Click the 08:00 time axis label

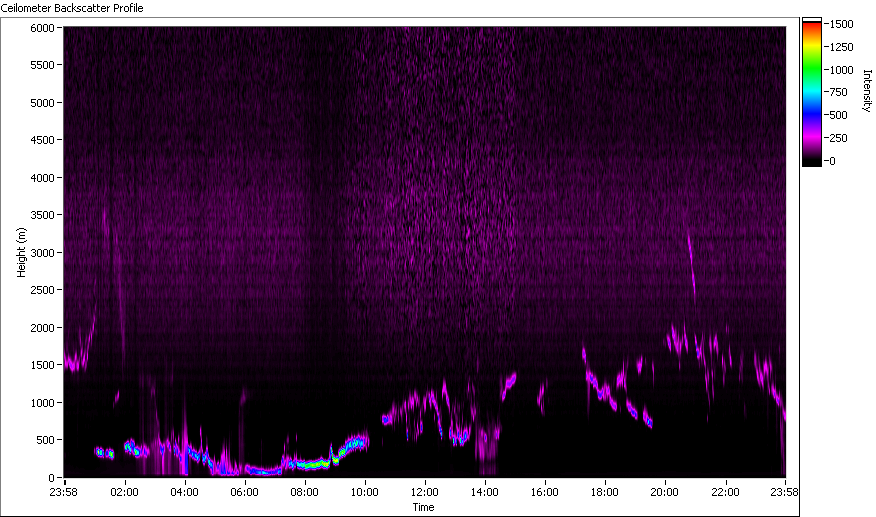coord(304,492)
